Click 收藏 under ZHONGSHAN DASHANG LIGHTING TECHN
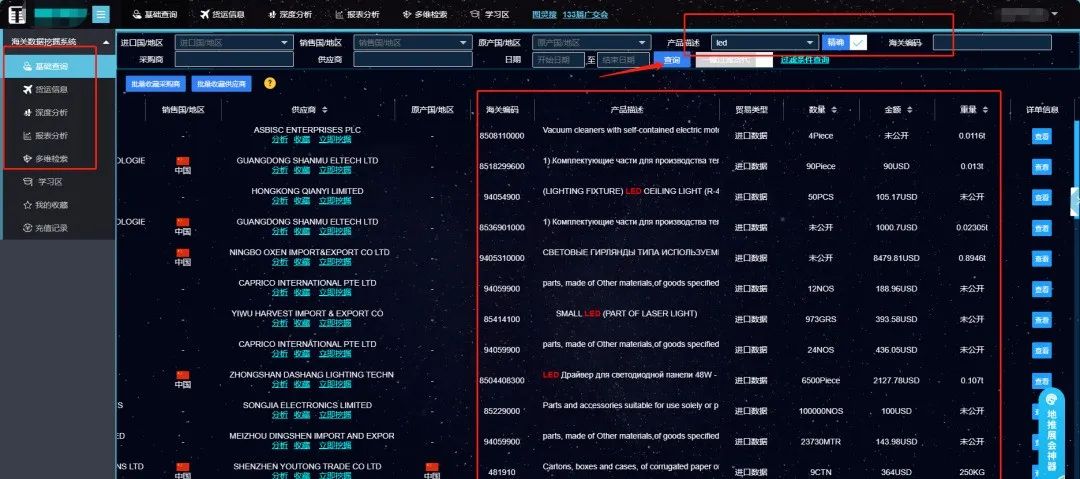1080x479 pixels. [302, 385]
